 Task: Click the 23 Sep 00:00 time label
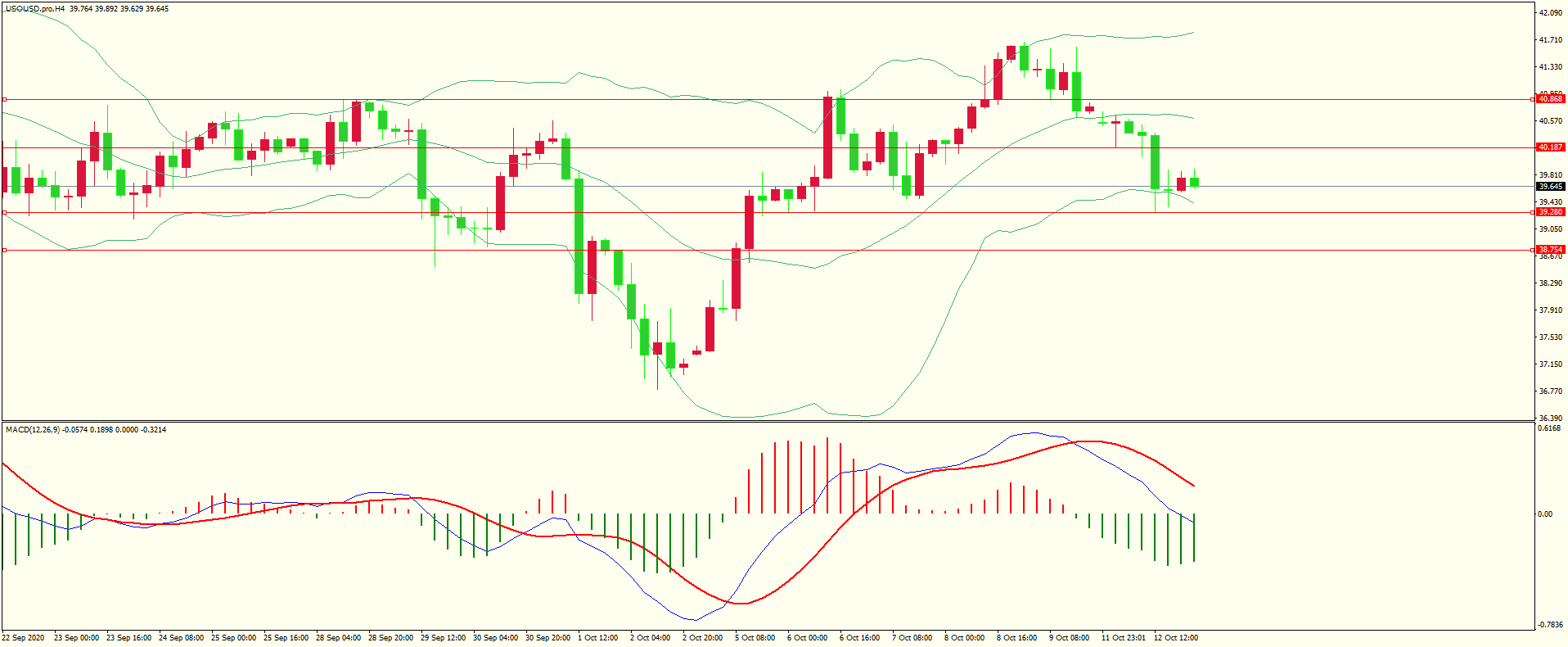[76, 638]
